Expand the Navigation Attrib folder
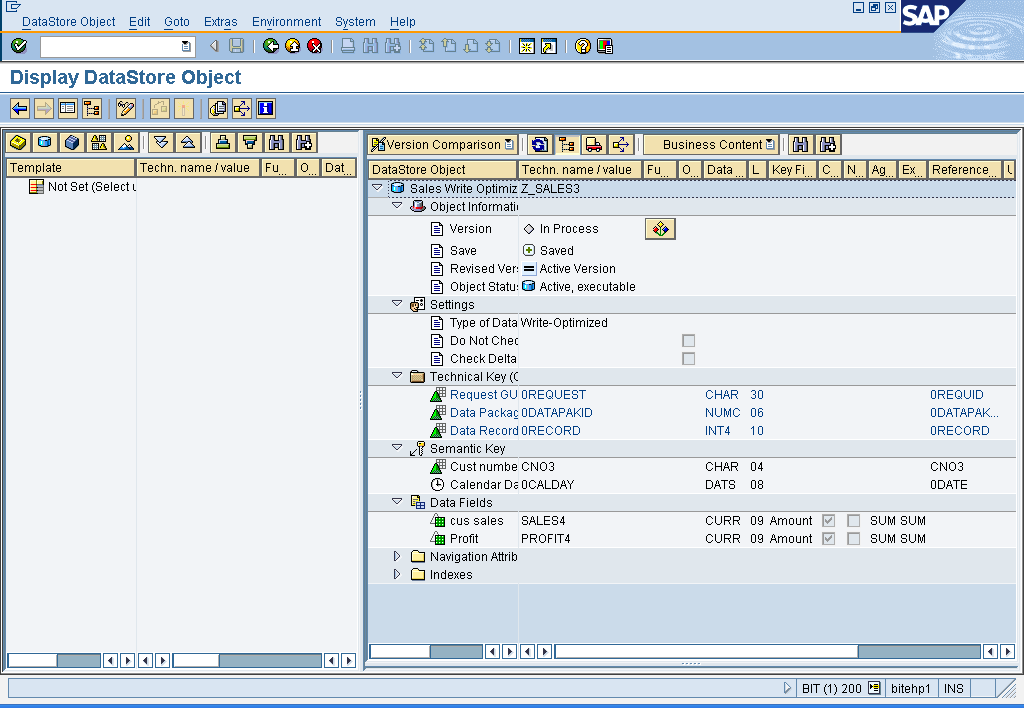This screenshot has width=1024, height=708. tap(397, 556)
